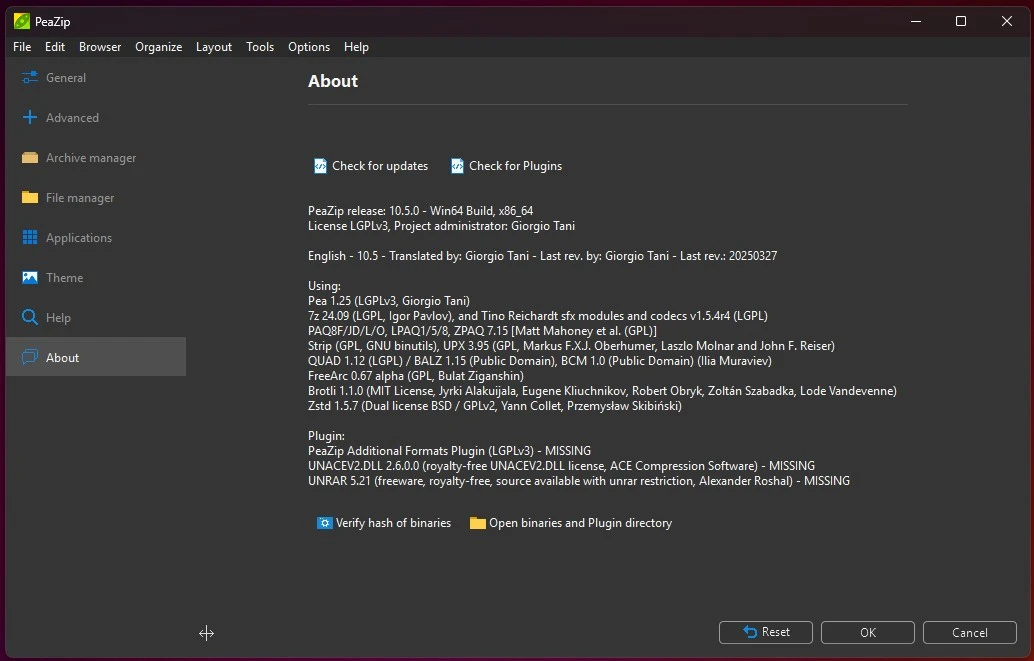Click the FreeArc 0.67 alpha line

[416, 376]
